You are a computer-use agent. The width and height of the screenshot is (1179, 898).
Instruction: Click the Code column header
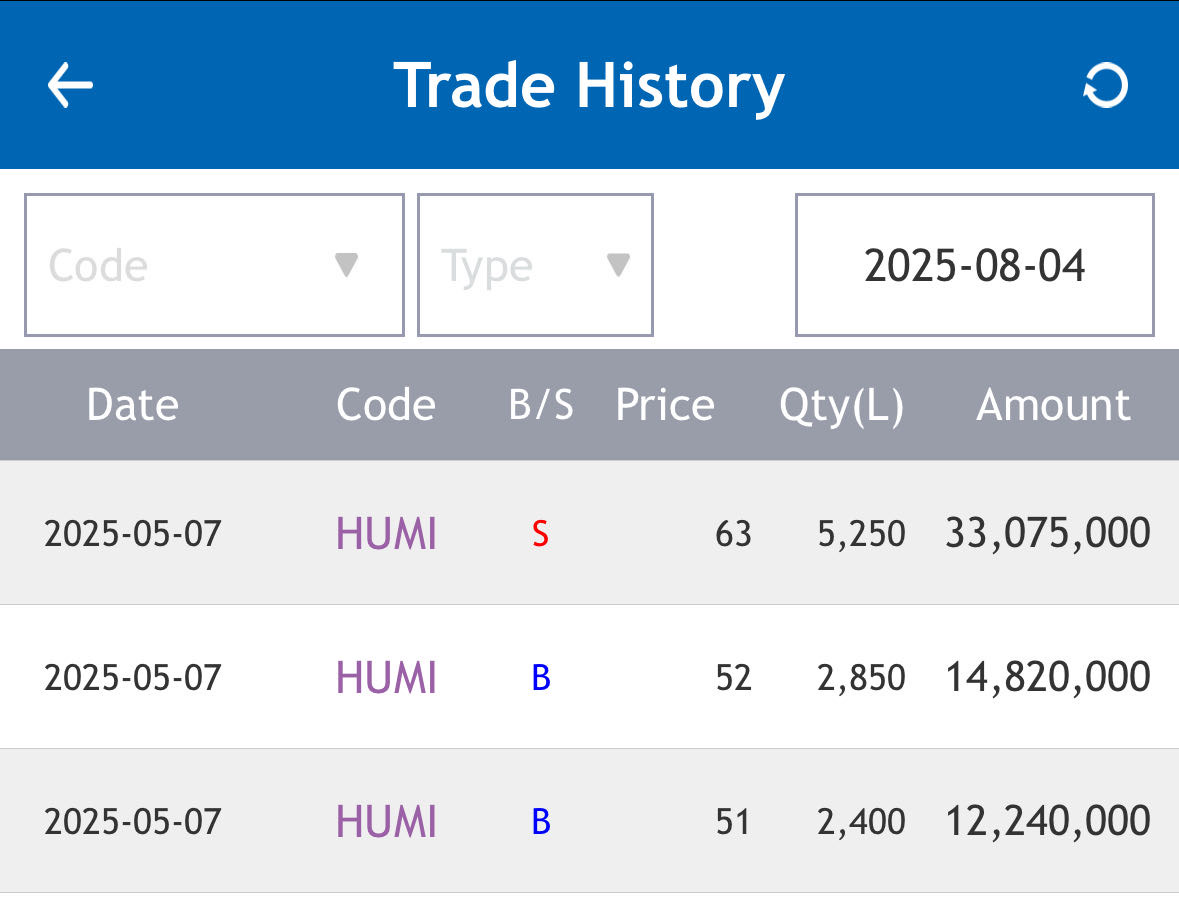coord(386,405)
